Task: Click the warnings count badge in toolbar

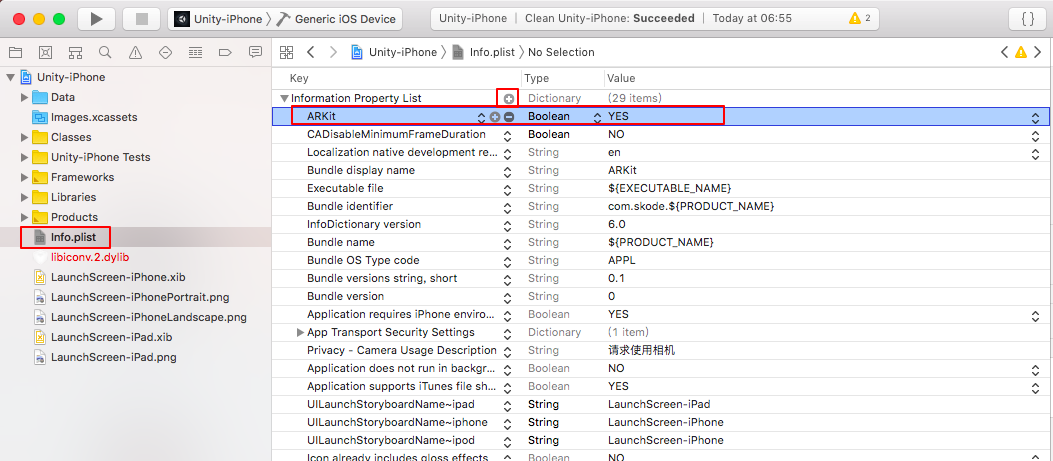Action: pyautogui.click(x=860, y=19)
